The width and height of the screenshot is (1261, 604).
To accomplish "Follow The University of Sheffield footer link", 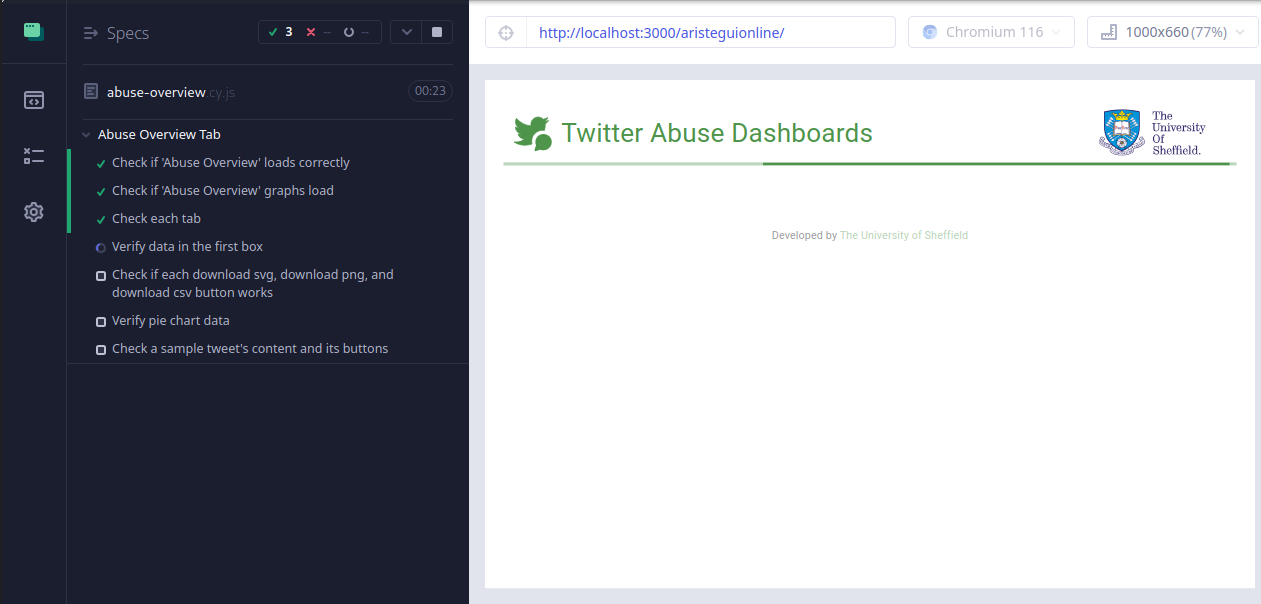I will pyautogui.click(x=903, y=236).
